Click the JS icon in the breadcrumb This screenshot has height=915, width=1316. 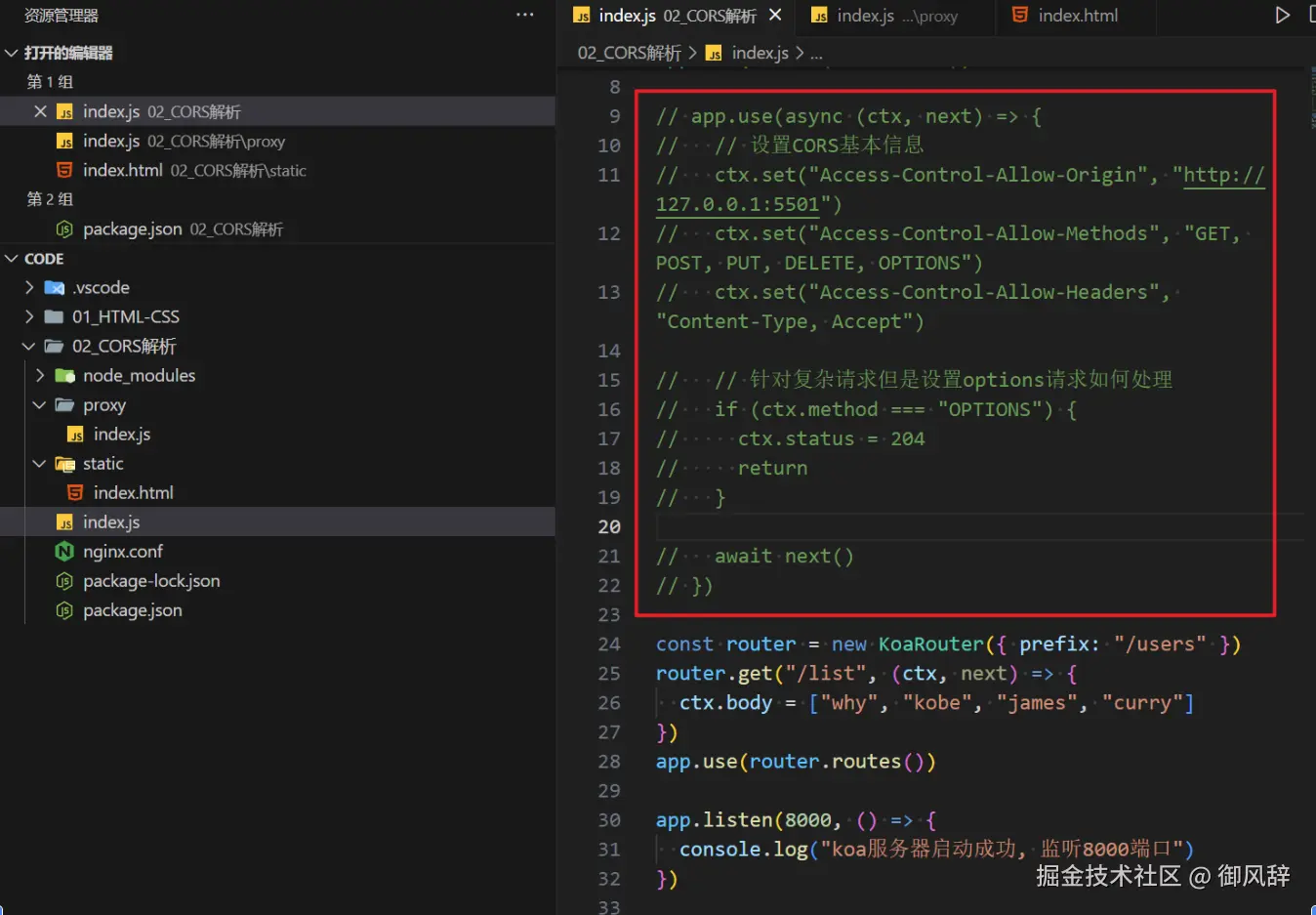point(715,54)
